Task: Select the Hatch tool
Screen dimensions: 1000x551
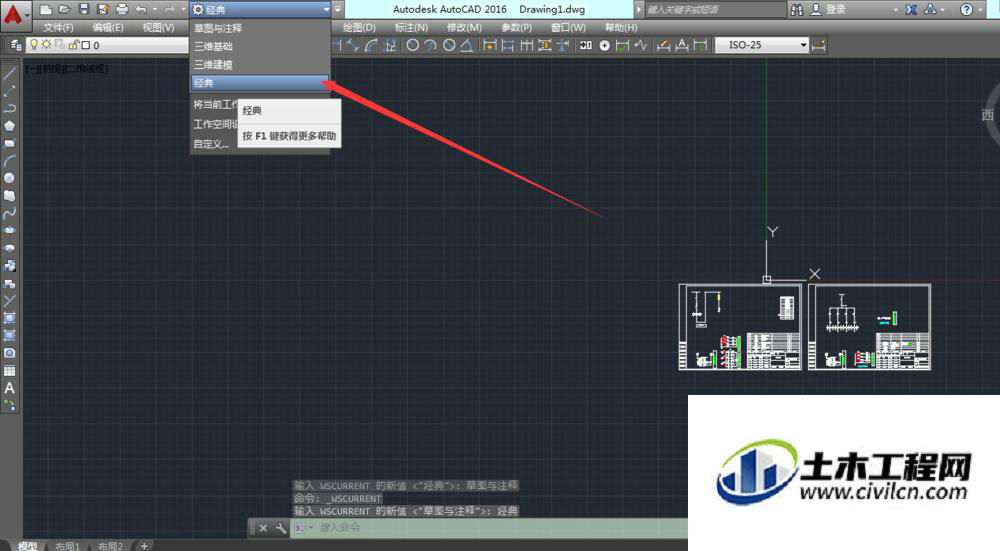Action: pos(10,318)
